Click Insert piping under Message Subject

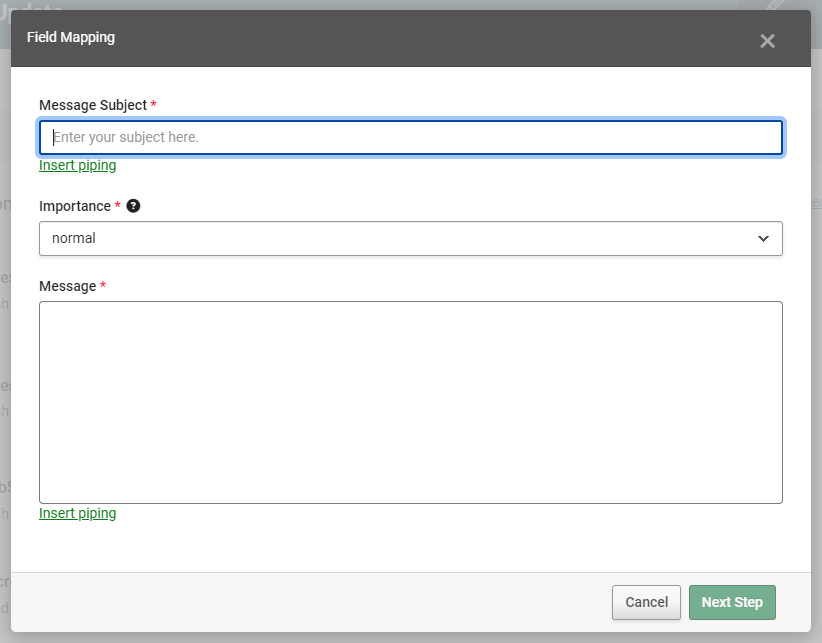point(78,165)
